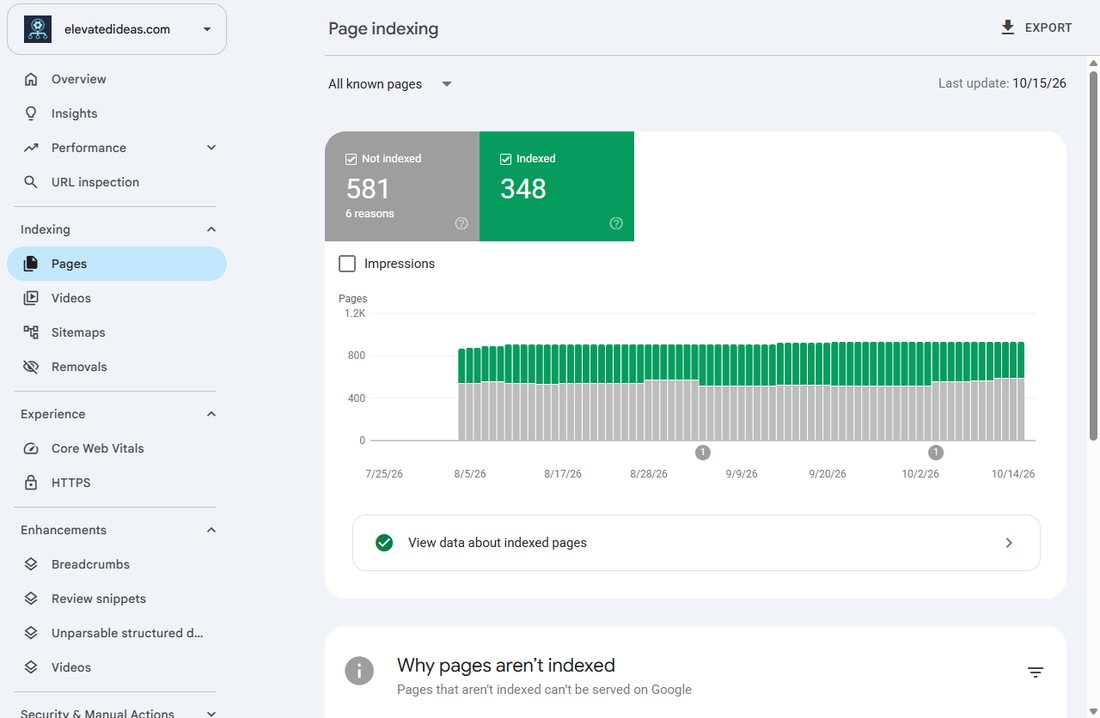1100x718 pixels.
Task: Open the All known pages dropdown
Action: coord(390,84)
